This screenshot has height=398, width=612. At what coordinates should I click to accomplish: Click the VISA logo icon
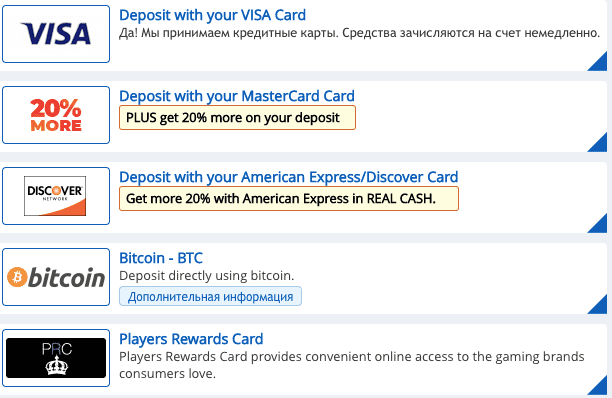click(56, 34)
